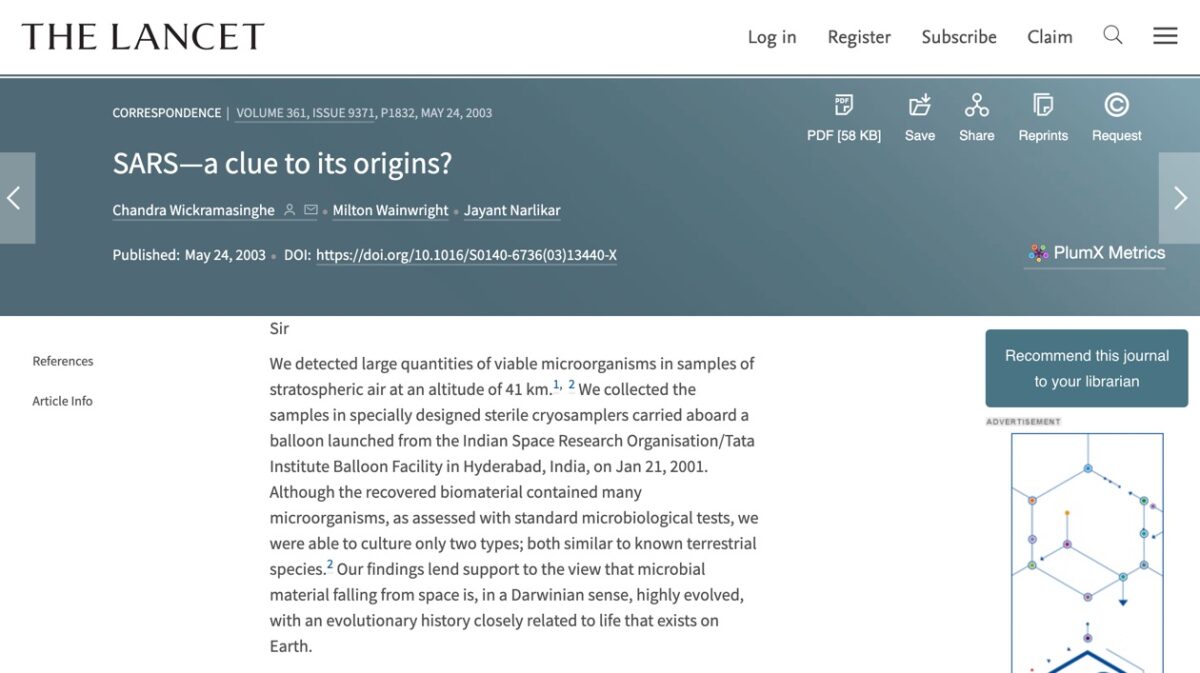Open the Register link in header
This screenshot has width=1200, height=673.
tap(859, 37)
